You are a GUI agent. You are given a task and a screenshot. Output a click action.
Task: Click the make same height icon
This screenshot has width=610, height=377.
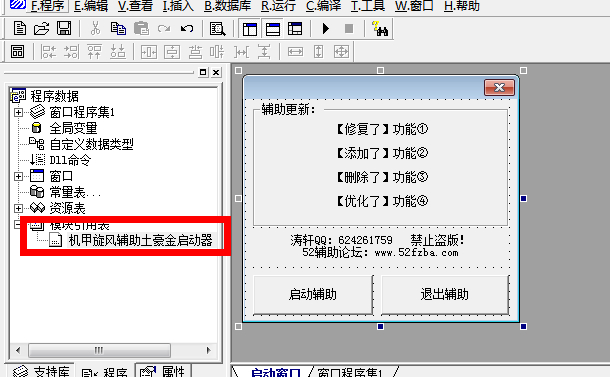click(x=318, y=51)
